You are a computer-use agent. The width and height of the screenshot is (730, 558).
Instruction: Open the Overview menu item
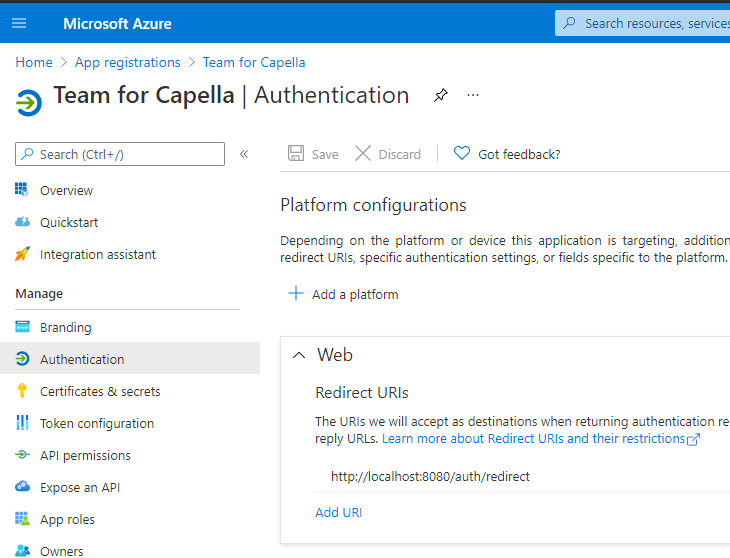click(66, 190)
